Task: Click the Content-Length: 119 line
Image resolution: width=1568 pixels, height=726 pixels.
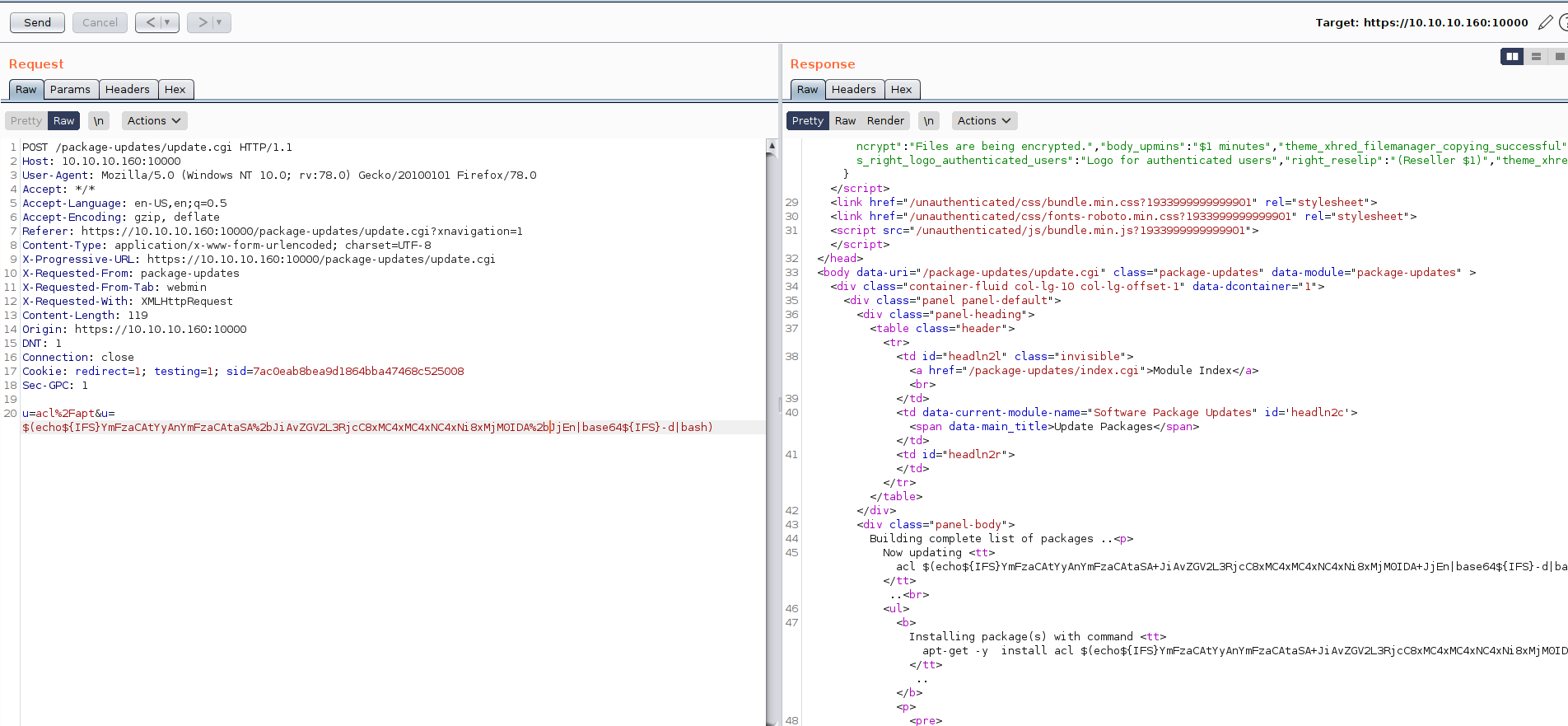Action: coord(85,315)
